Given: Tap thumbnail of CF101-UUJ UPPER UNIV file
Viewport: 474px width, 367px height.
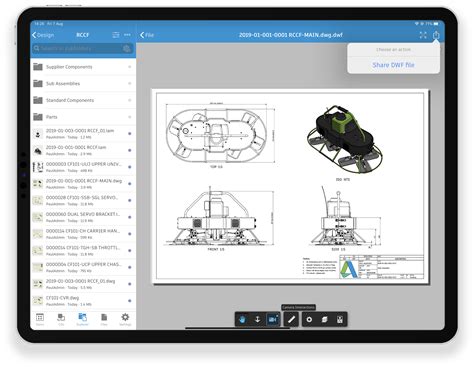Looking at the screenshot, I should pos(38,167).
